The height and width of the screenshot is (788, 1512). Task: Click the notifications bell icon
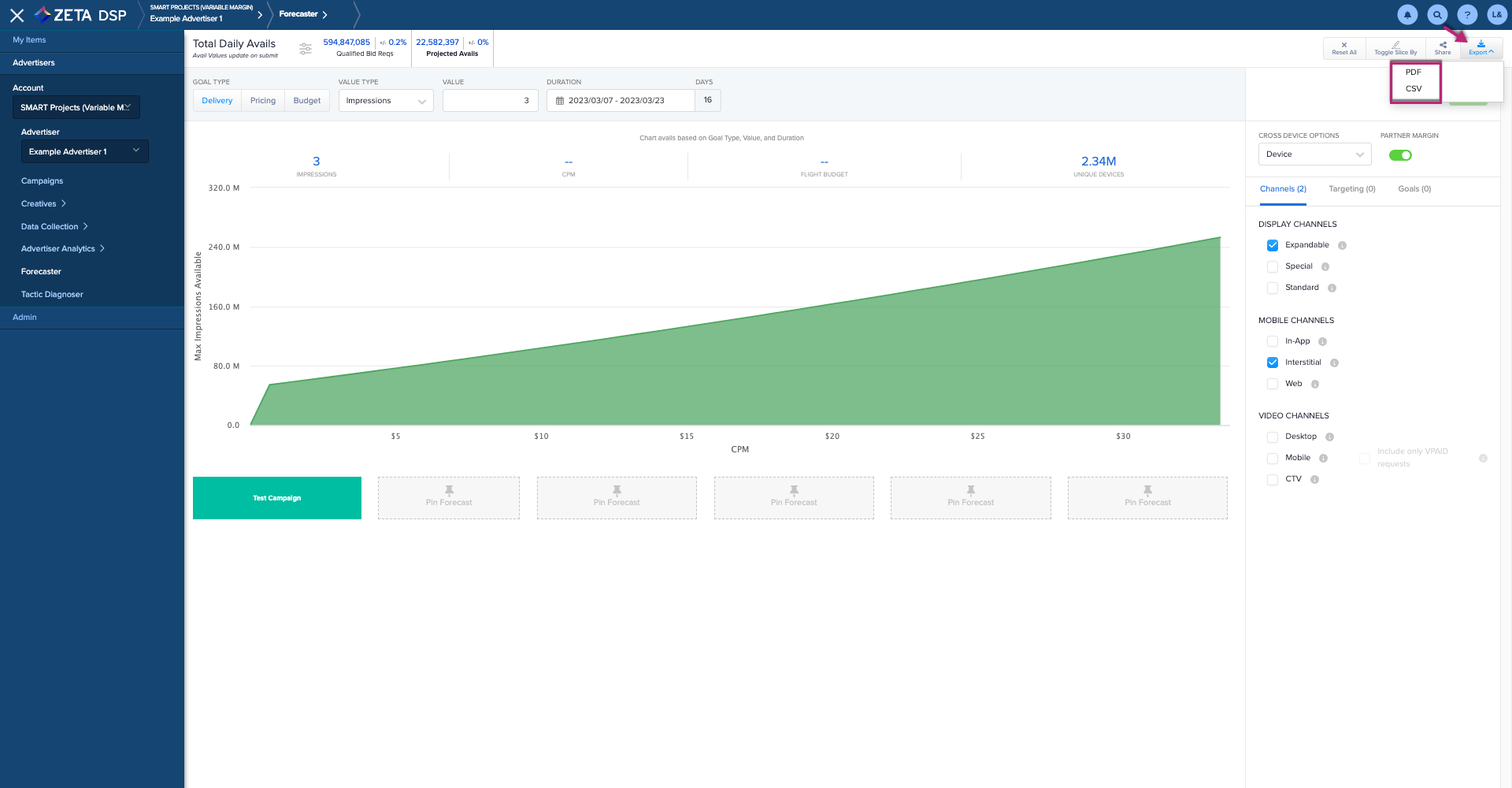1407,14
